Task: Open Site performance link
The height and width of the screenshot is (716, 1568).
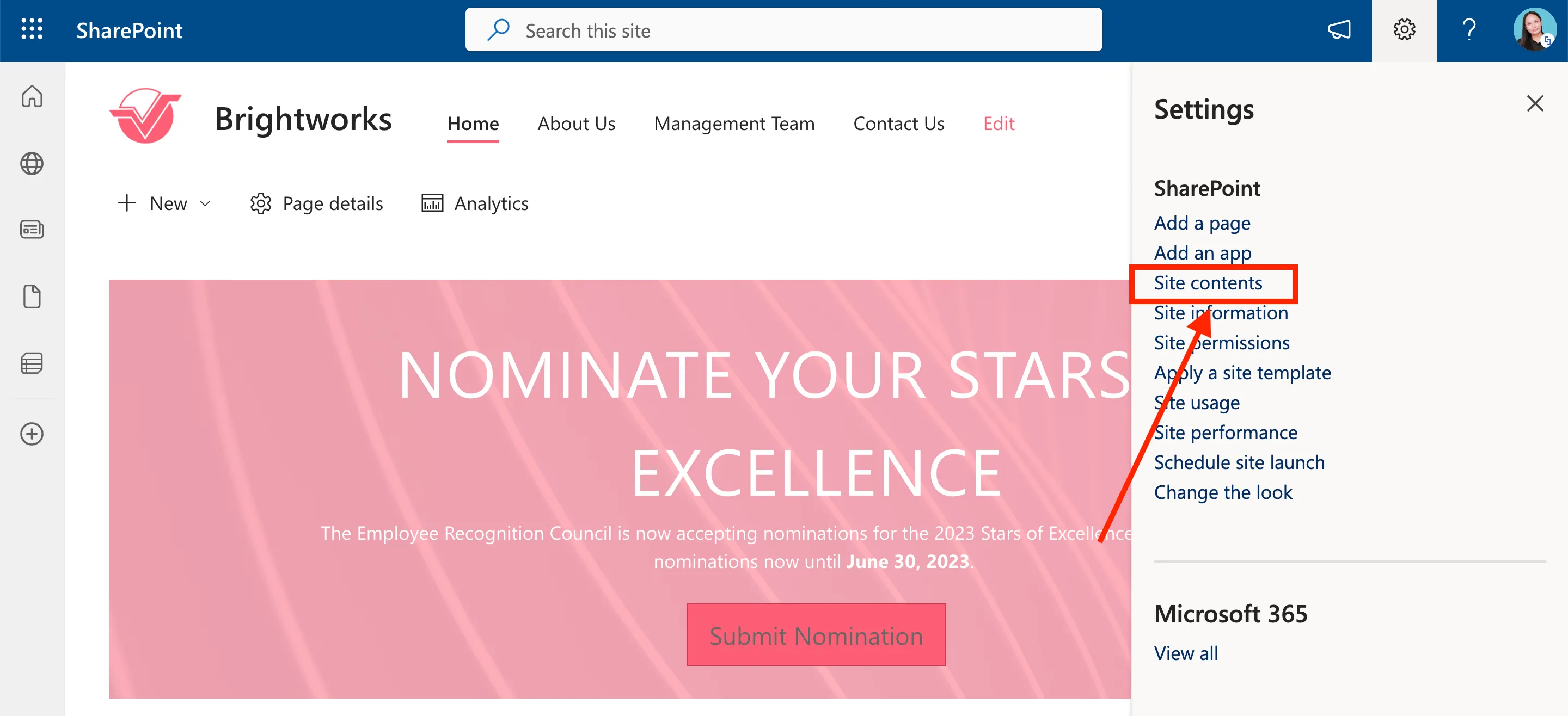Action: click(x=1226, y=433)
